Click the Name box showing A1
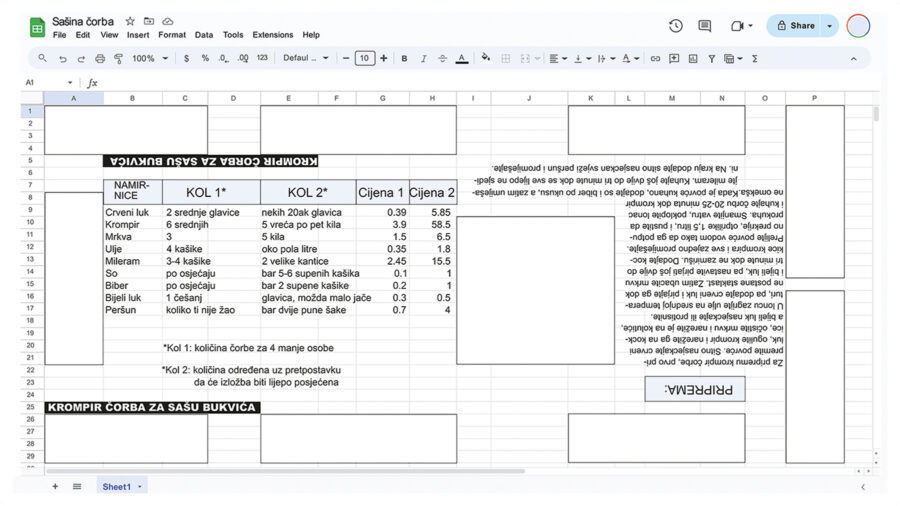 [x=49, y=83]
